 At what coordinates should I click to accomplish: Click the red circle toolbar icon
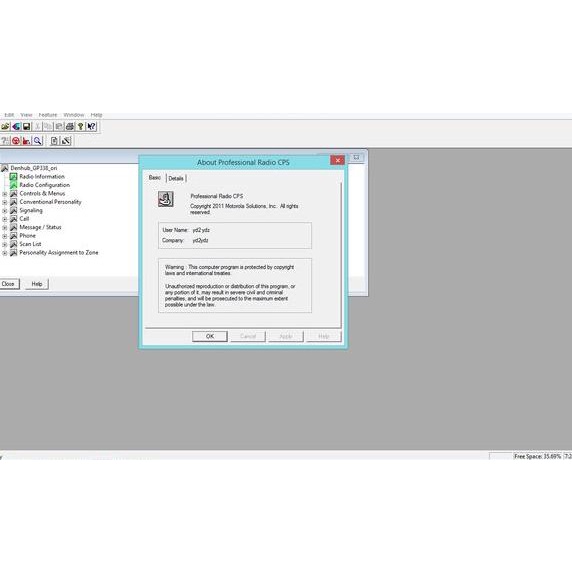[x=16, y=141]
